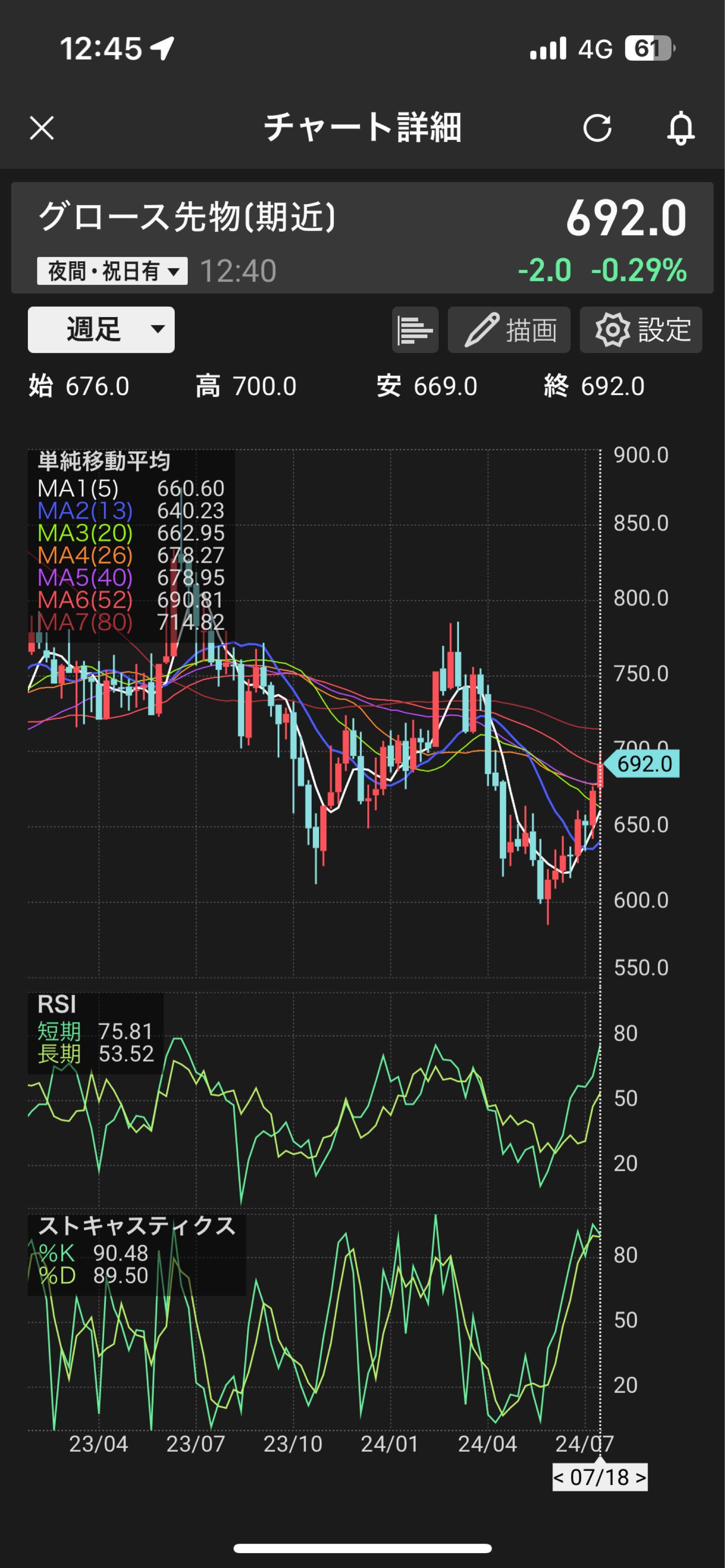
Task: Open the 週足 timeframe dropdown
Action: point(101,329)
